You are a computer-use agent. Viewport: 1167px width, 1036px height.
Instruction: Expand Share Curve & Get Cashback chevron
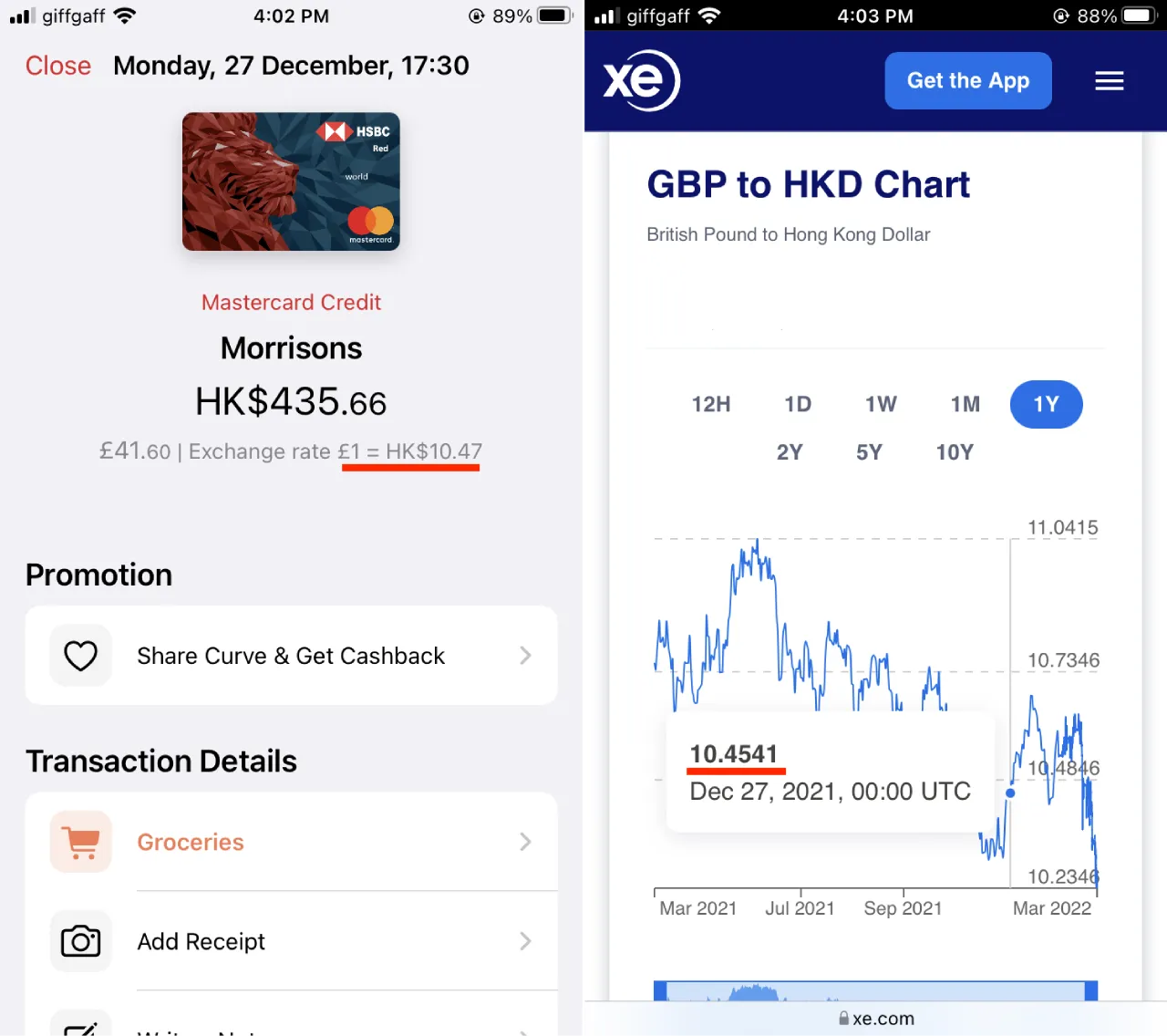(x=525, y=656)
